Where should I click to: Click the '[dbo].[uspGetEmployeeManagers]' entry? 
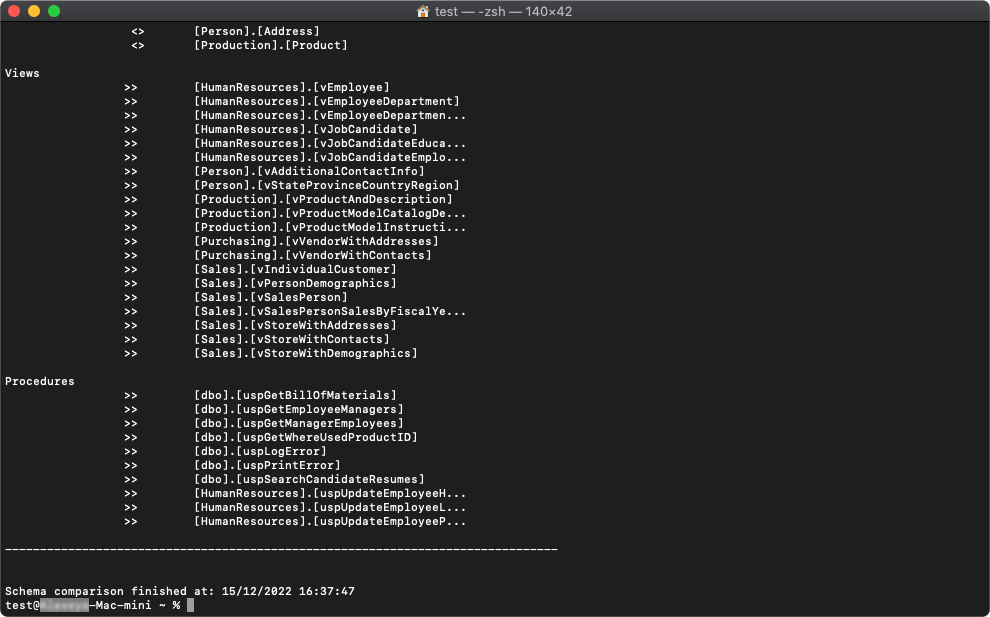(299, 409)
